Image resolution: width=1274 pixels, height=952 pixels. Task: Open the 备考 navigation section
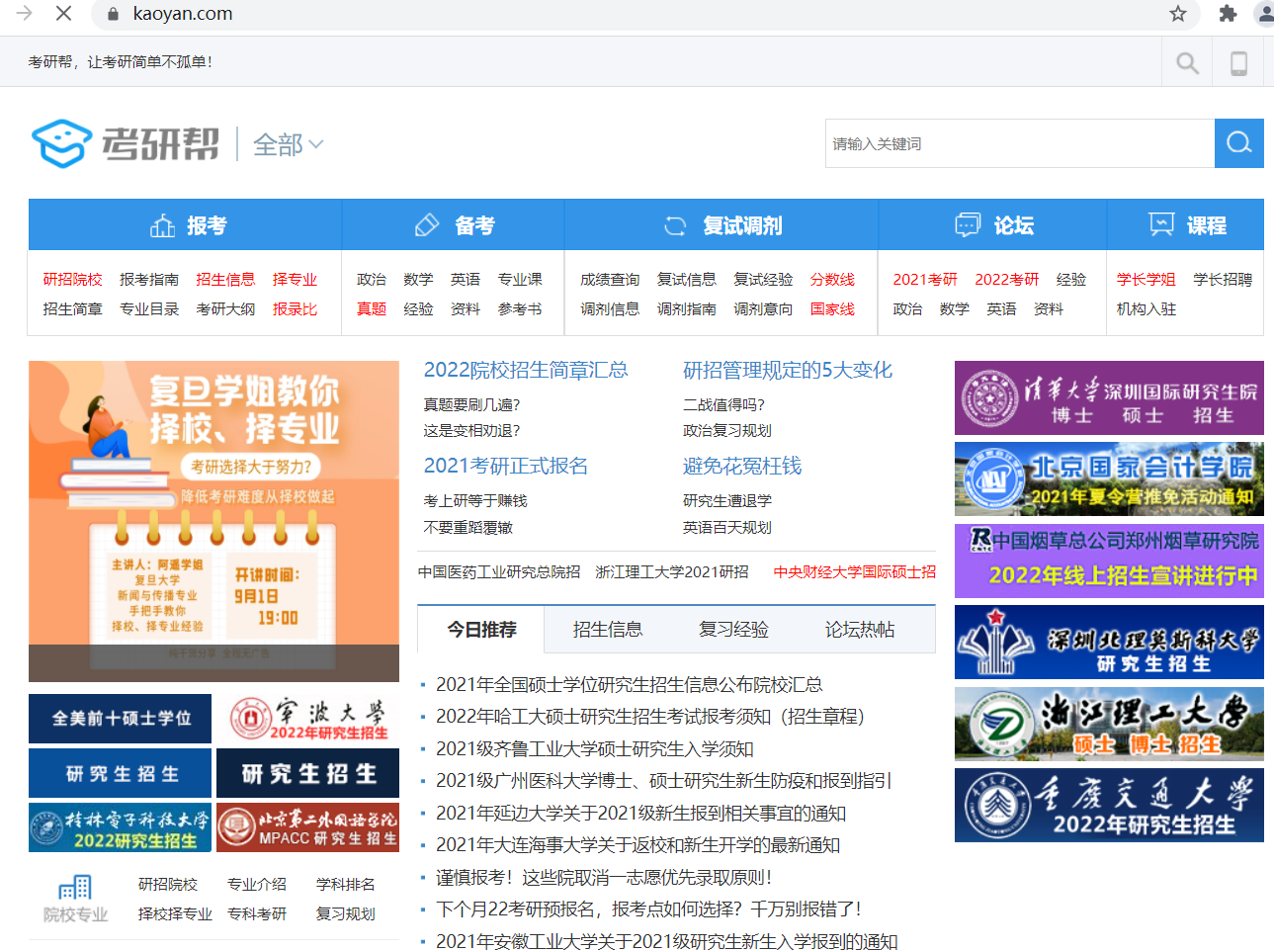pyautogui.click(x=454, y=225)
